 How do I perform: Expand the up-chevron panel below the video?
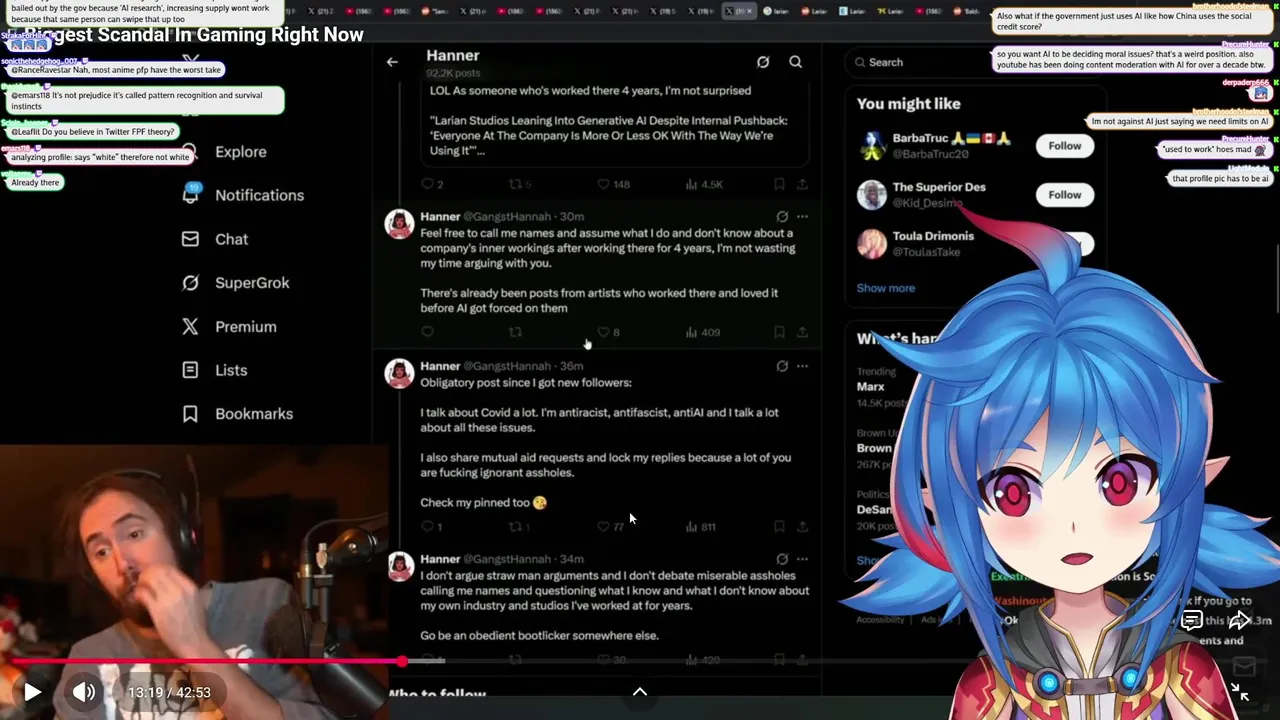(640, 691)
